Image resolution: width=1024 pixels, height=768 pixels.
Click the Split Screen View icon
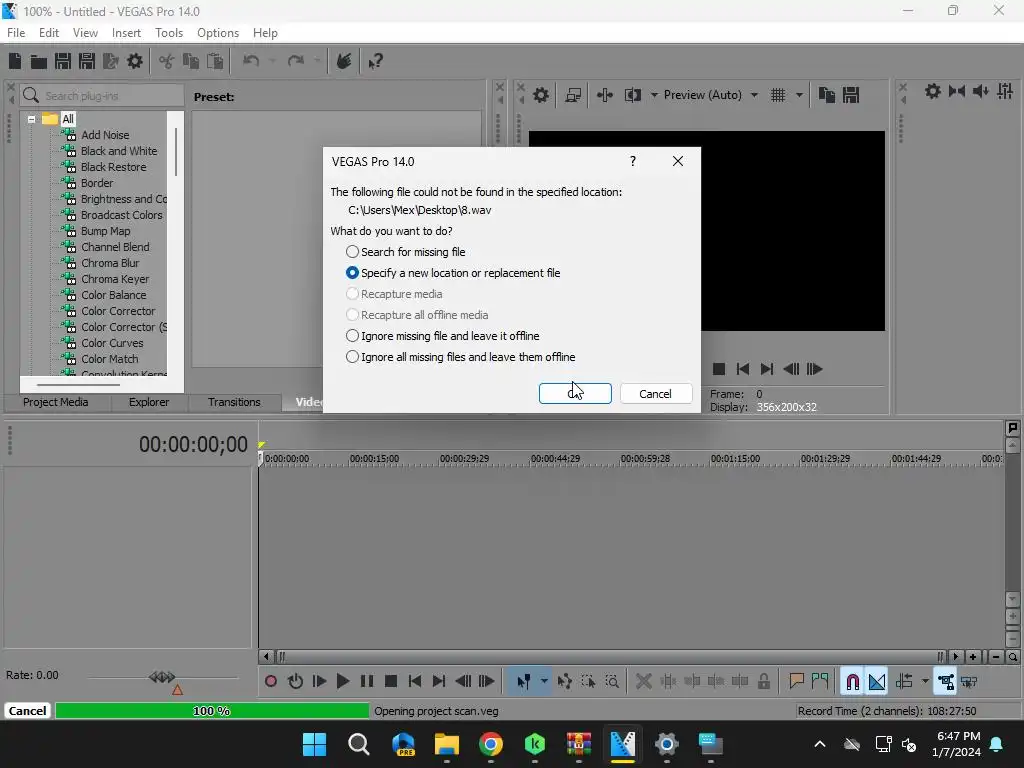coord(632,95)
